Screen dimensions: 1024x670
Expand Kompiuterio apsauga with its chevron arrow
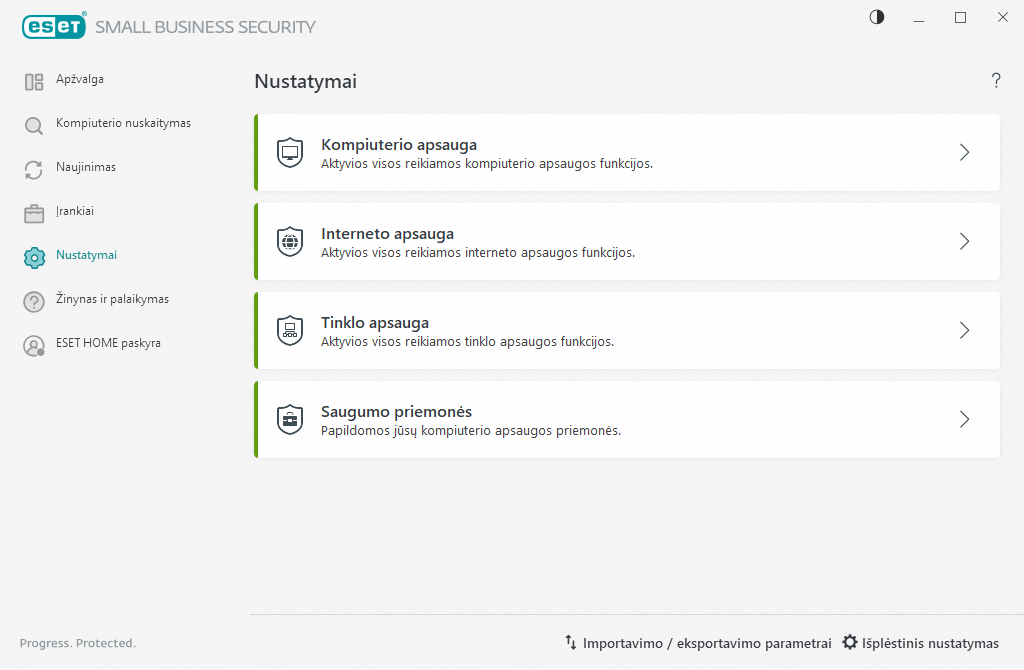(964, 153)
